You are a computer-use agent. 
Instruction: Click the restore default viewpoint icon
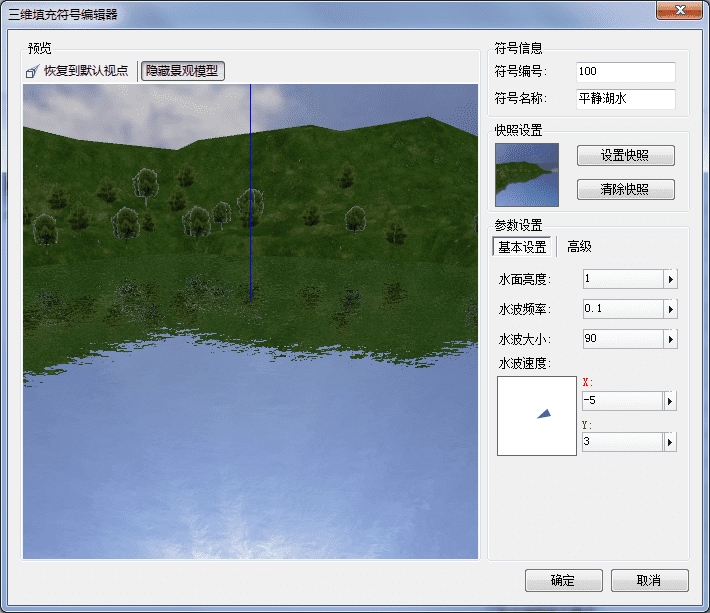click(x=32, y=71)
